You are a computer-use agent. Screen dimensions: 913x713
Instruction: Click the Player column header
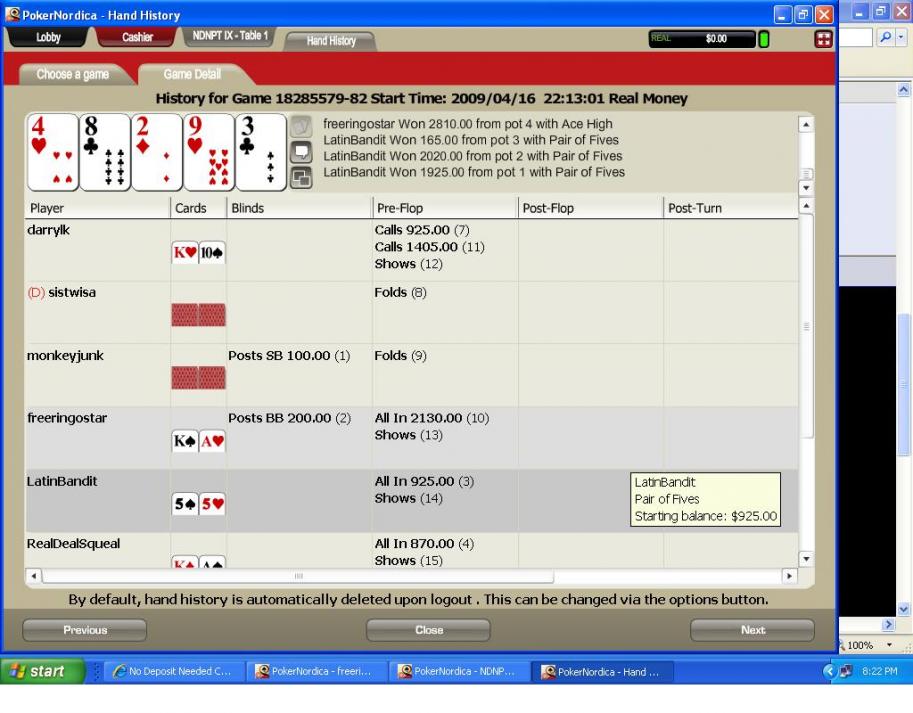[98, 208]
